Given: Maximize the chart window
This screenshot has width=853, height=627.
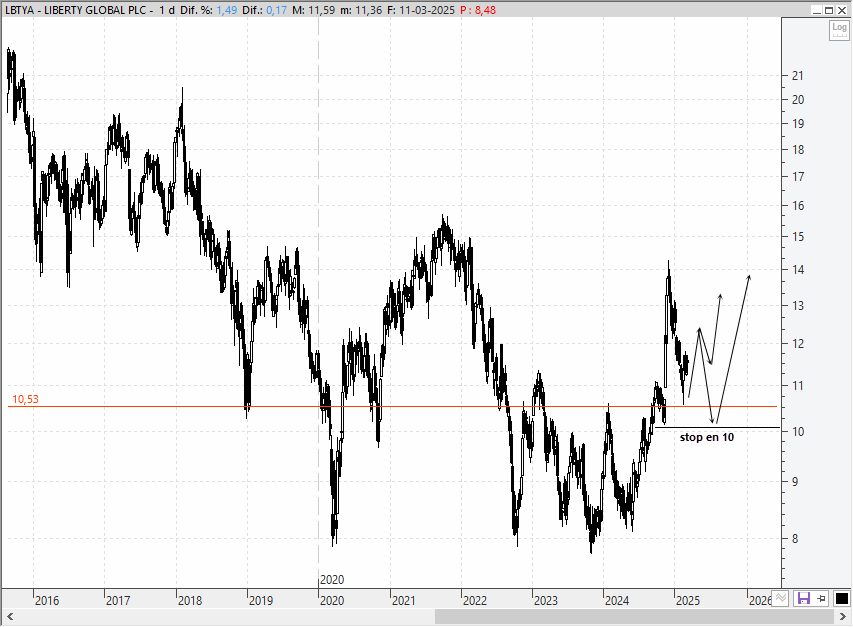Looking at the screenshot, I should pos(829,10).
